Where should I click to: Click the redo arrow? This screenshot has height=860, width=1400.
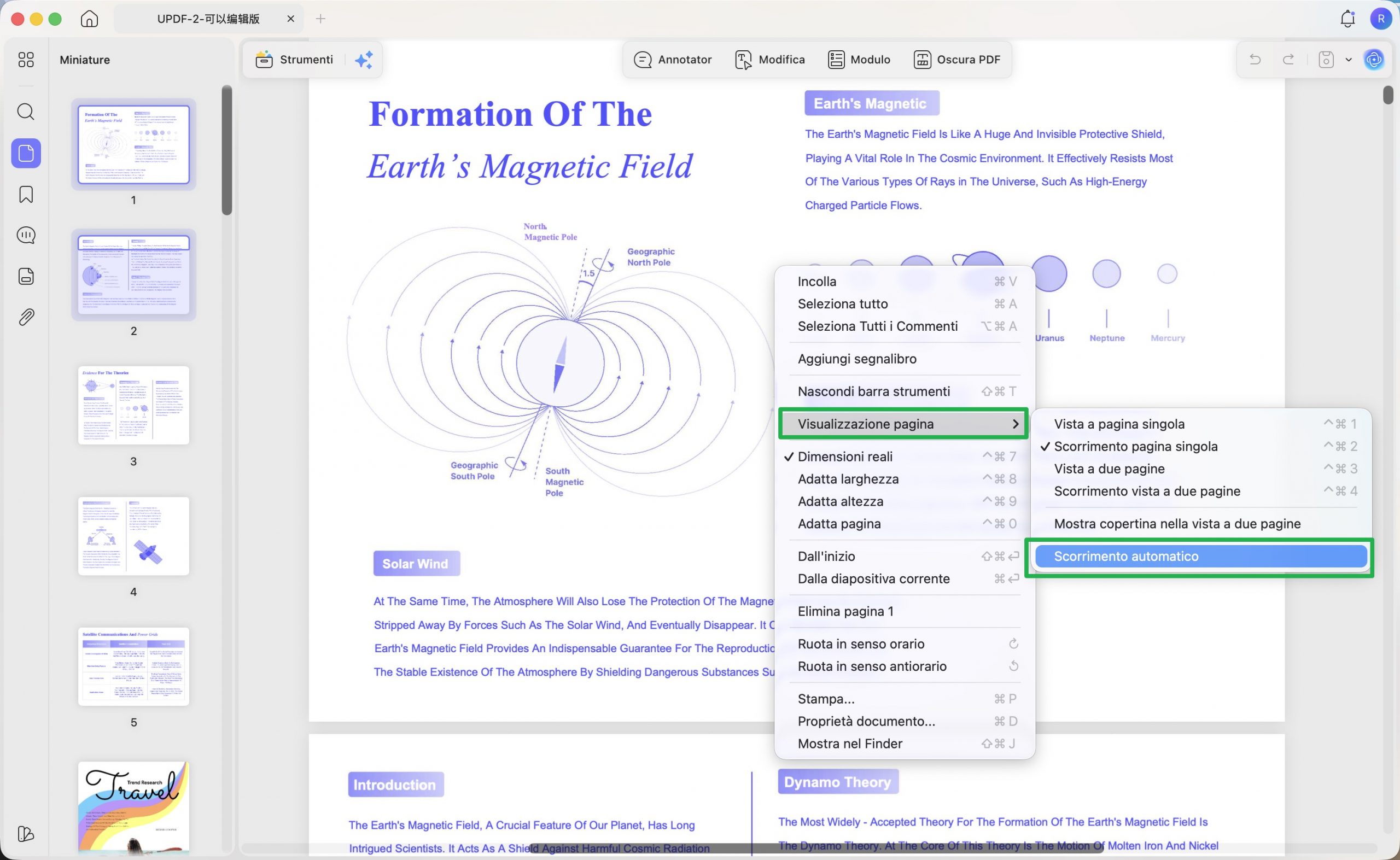click(x=1288, y=60)
